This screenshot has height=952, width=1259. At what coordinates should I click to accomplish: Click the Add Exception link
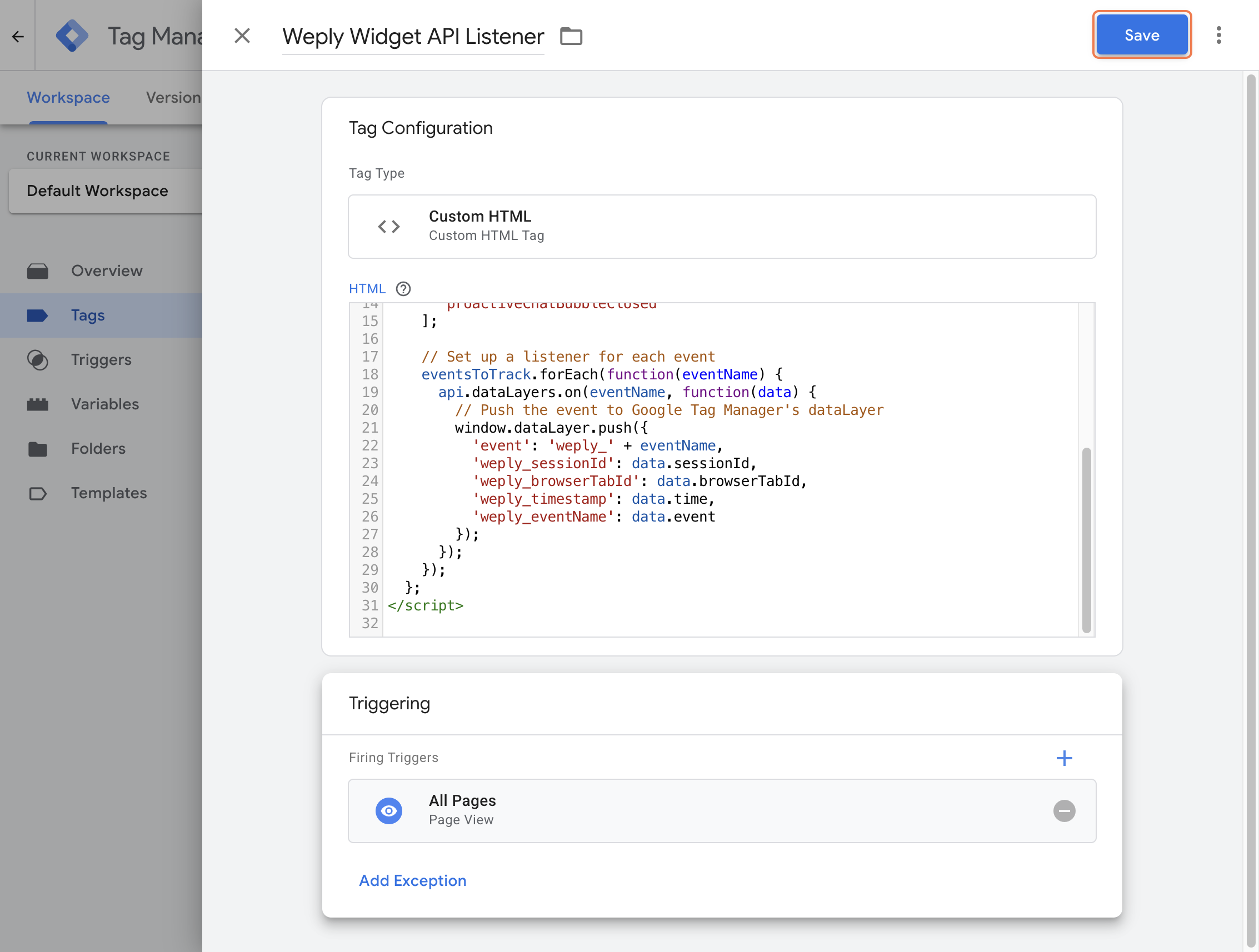tap(412, 880)
